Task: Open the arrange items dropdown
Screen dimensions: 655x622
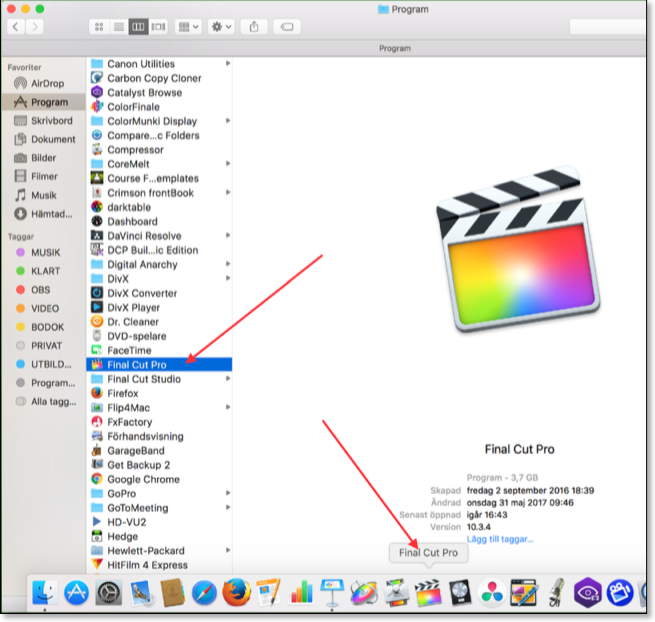Action: (188, 27)
